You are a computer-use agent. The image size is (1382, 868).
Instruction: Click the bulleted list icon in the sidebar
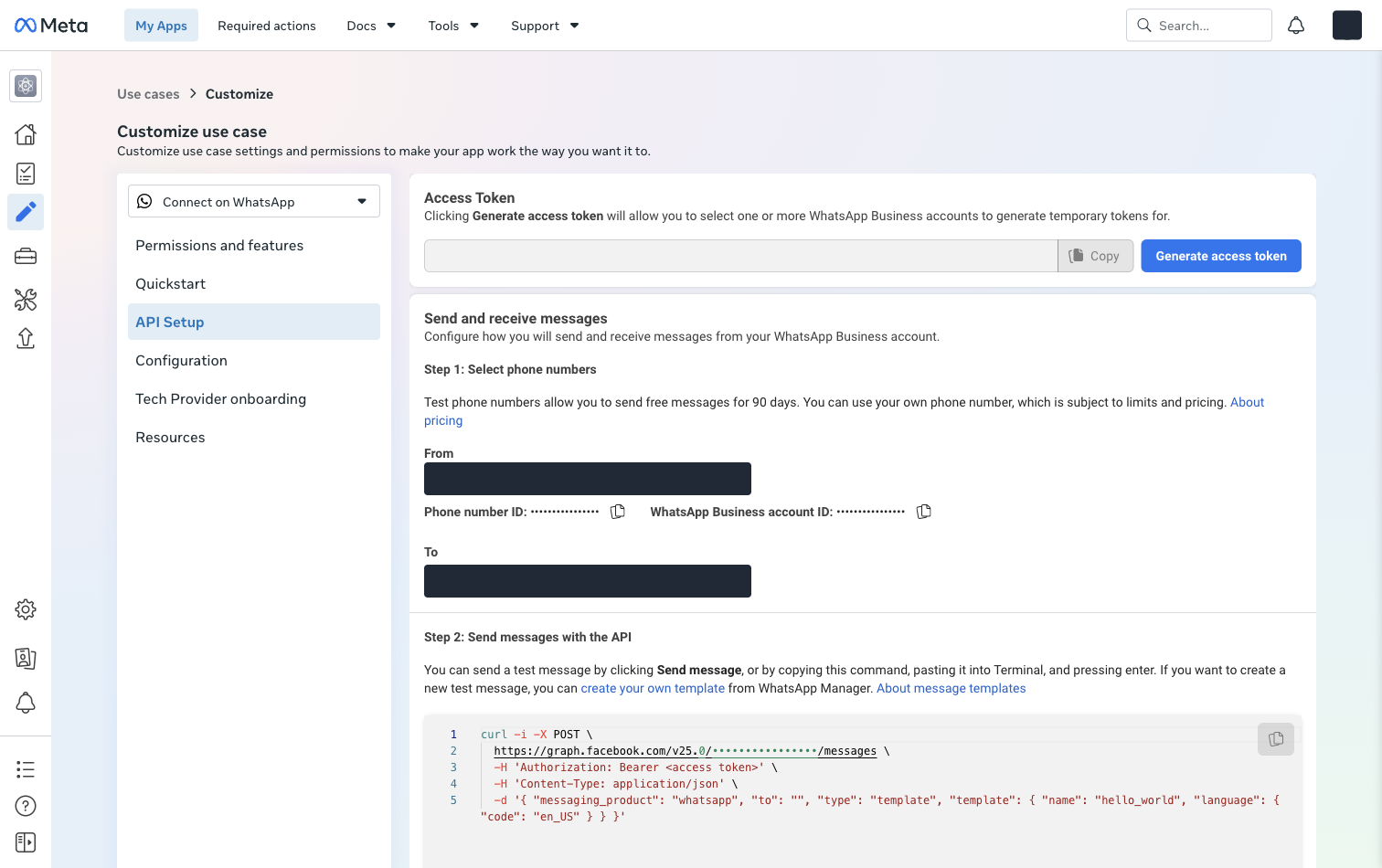(26, 769)
